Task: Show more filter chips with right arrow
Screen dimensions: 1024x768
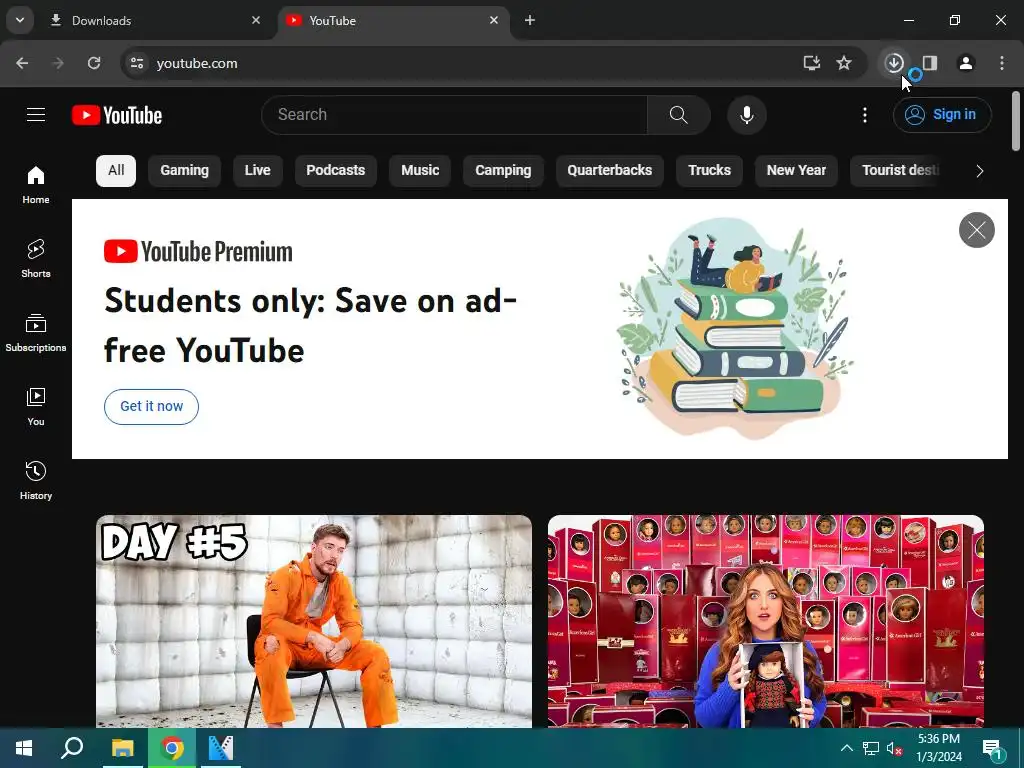Action: tap(979, 171)
